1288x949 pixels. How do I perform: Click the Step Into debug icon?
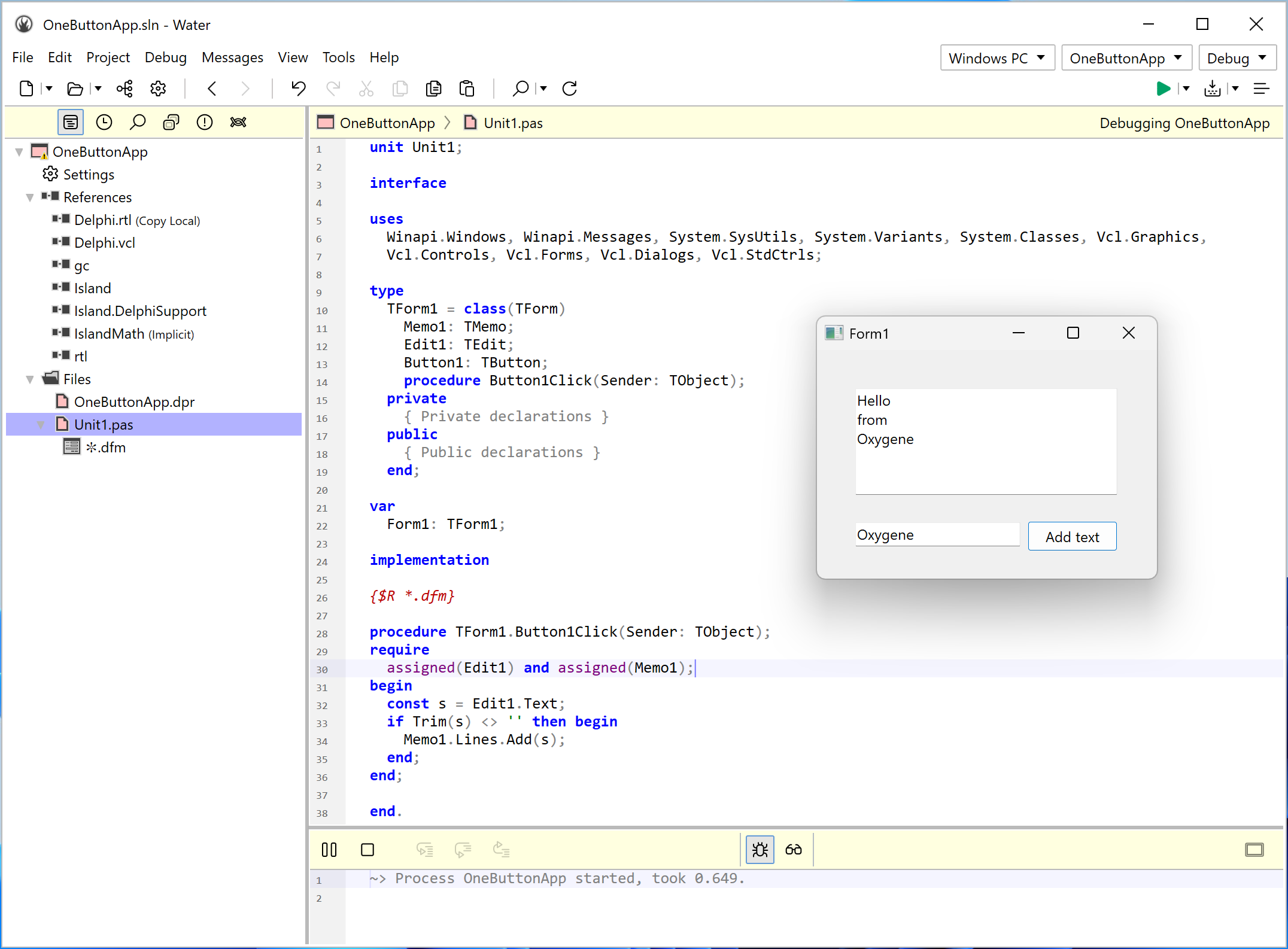pyautogui.click(x=425, y=850)
